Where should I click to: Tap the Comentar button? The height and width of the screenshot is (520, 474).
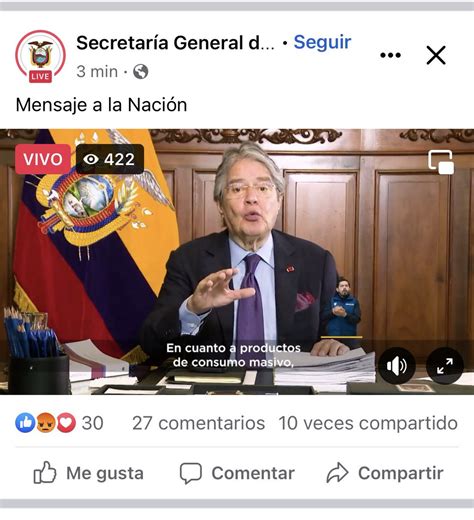coord(237,473)
